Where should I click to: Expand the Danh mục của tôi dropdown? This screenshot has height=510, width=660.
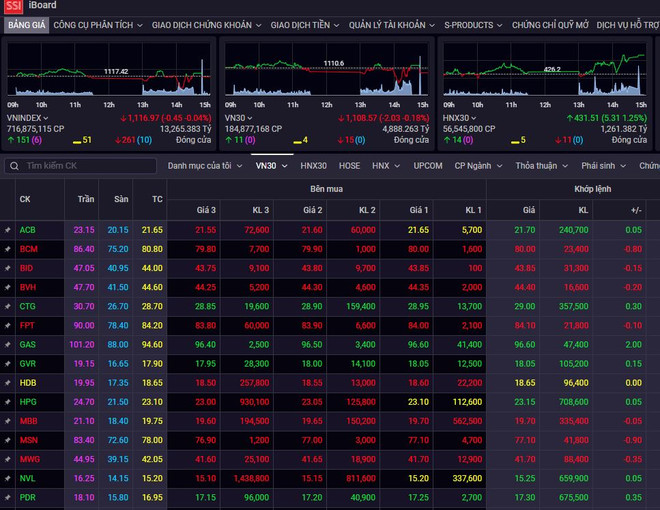[205, 166]
